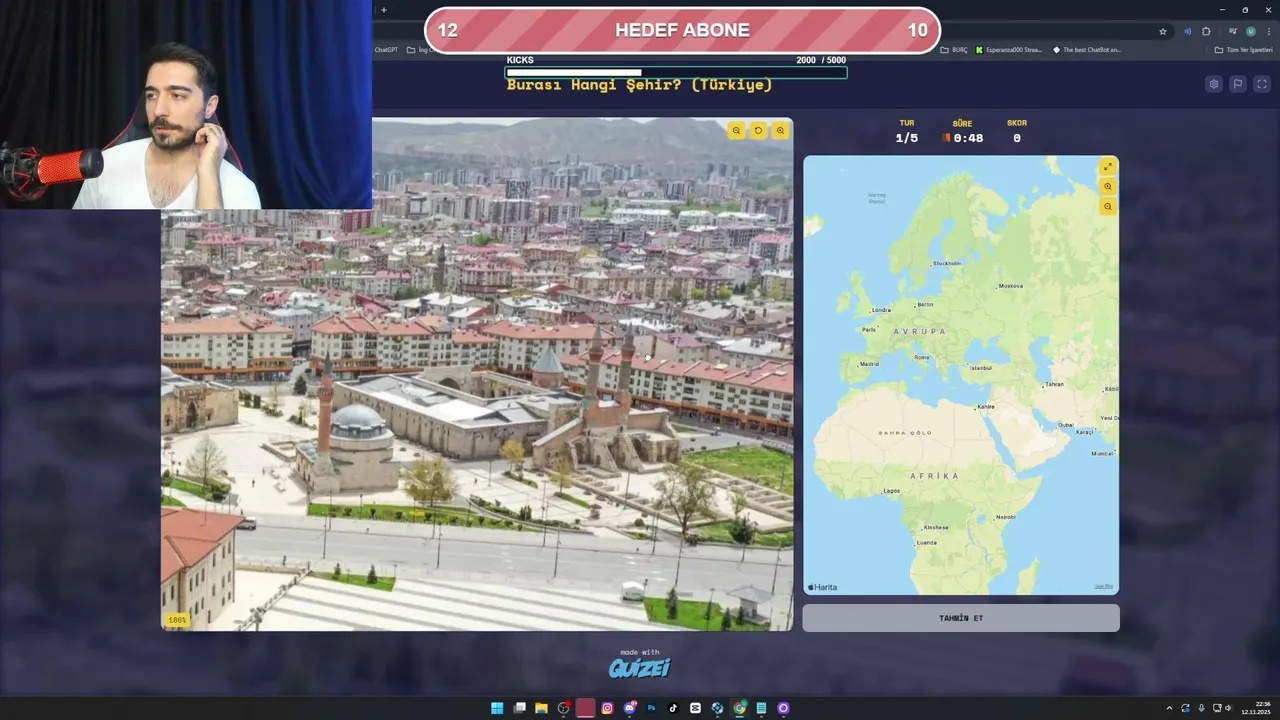Toggle quiz fullscreen mode
Screen dimensions: 1280x720
click(x=1262, y=84)
